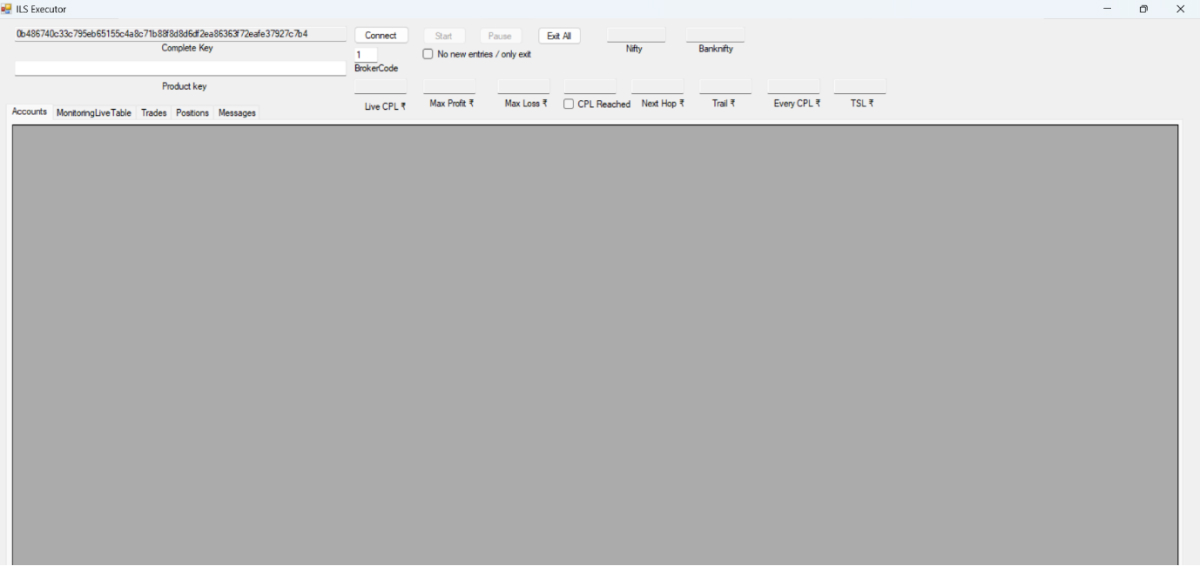This screenshot has height=566, width=1200.
Task: Click the ILS Executor window title text
Action: coord(41,9)
